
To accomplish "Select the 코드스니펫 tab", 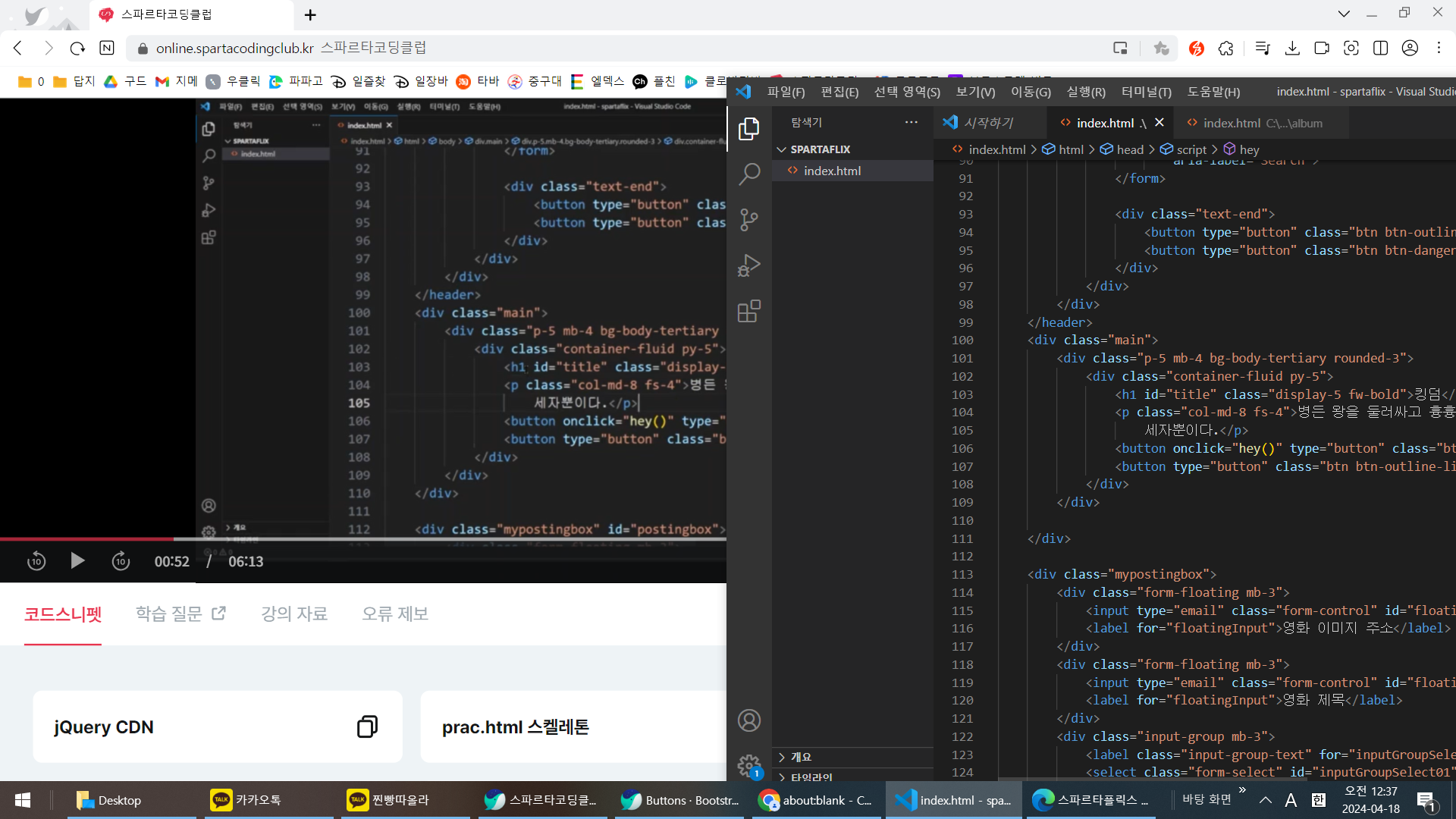I will click(63, 613).
